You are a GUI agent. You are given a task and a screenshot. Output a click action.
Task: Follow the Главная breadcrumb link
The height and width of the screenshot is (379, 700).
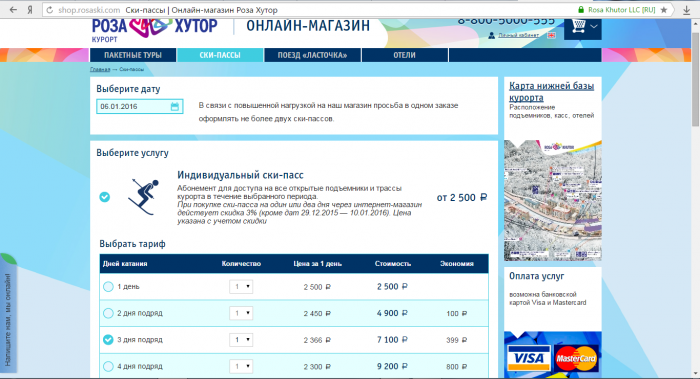[100, 69]
